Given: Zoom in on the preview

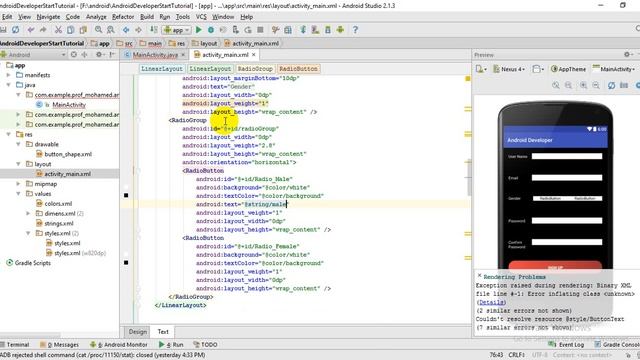Looking at the screenshot, I should [x=584, y=85].
